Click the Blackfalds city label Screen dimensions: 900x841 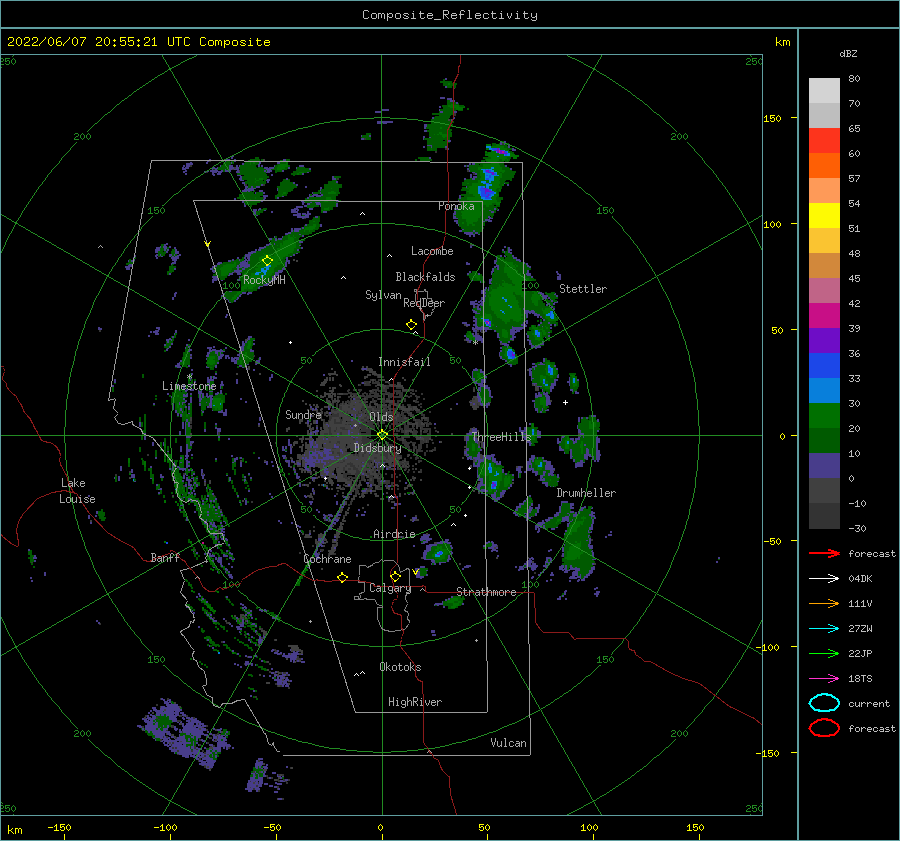point(425,277)
